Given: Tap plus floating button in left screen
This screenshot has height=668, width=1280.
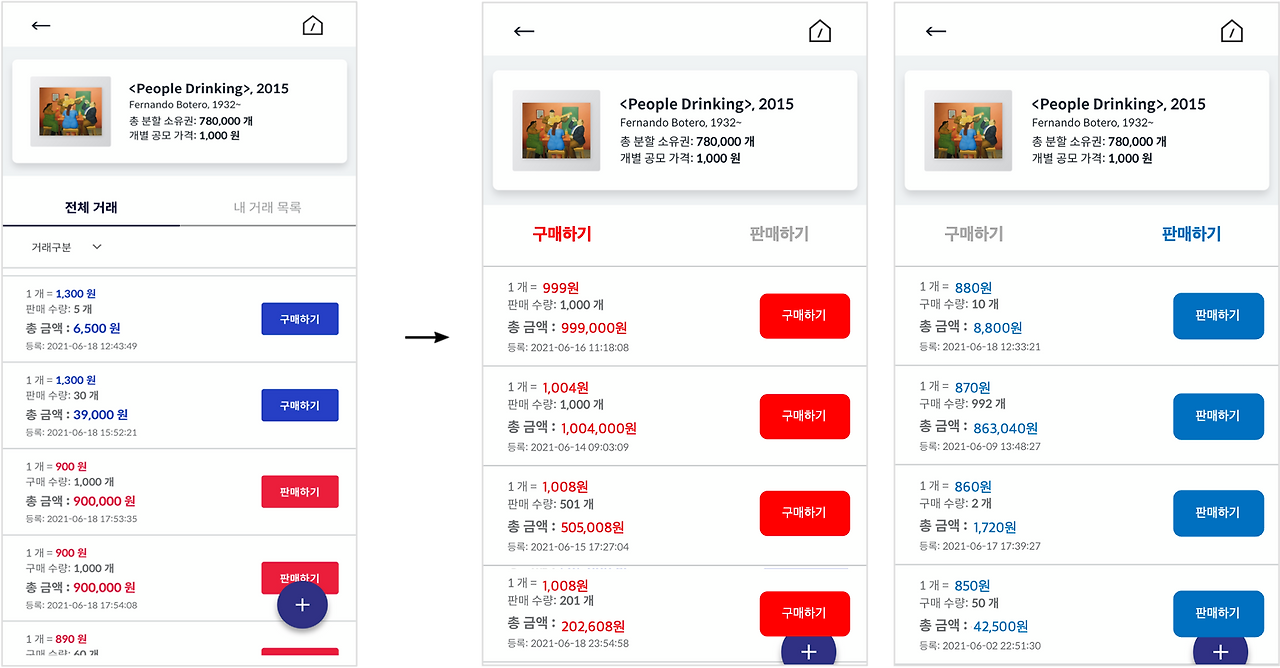Looking at the screenshot, I should 303,605.
